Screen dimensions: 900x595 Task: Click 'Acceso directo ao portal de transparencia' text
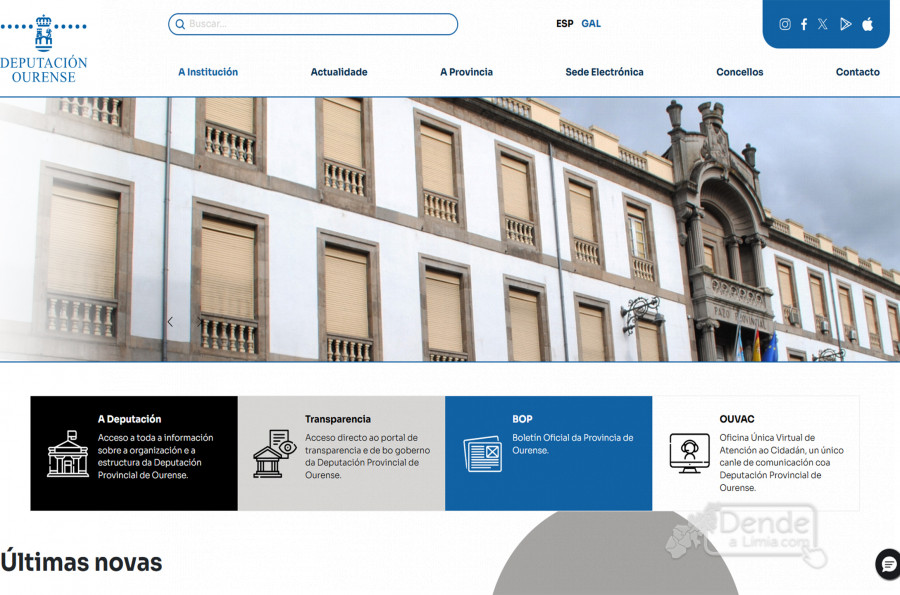coord(367,456)
